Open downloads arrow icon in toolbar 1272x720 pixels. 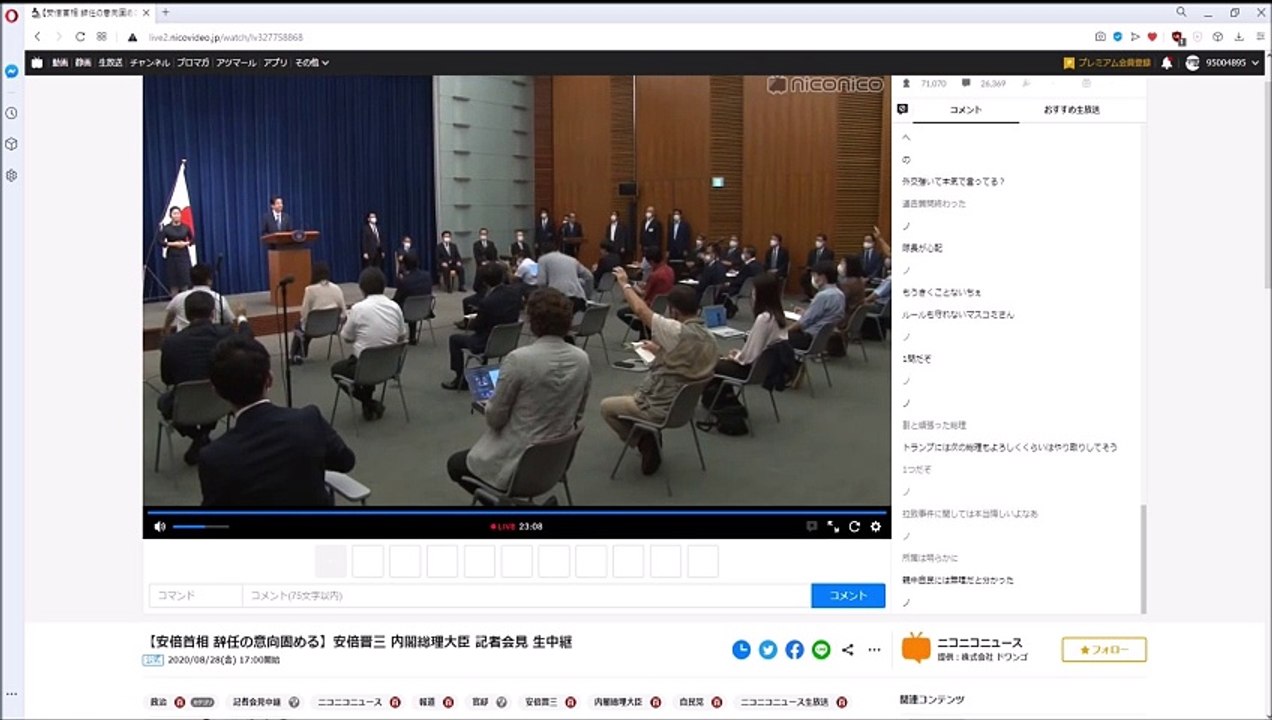click(x=1239, y=37)
